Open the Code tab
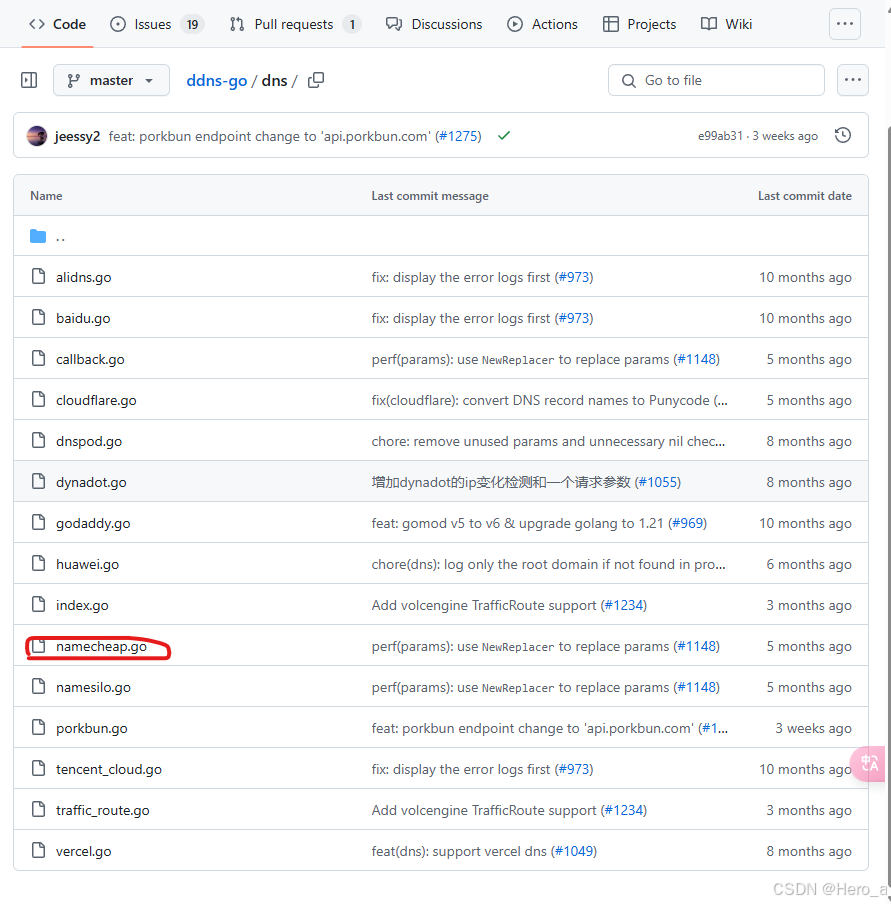Screen dimensions: 891x904 [x=57, y=24]
